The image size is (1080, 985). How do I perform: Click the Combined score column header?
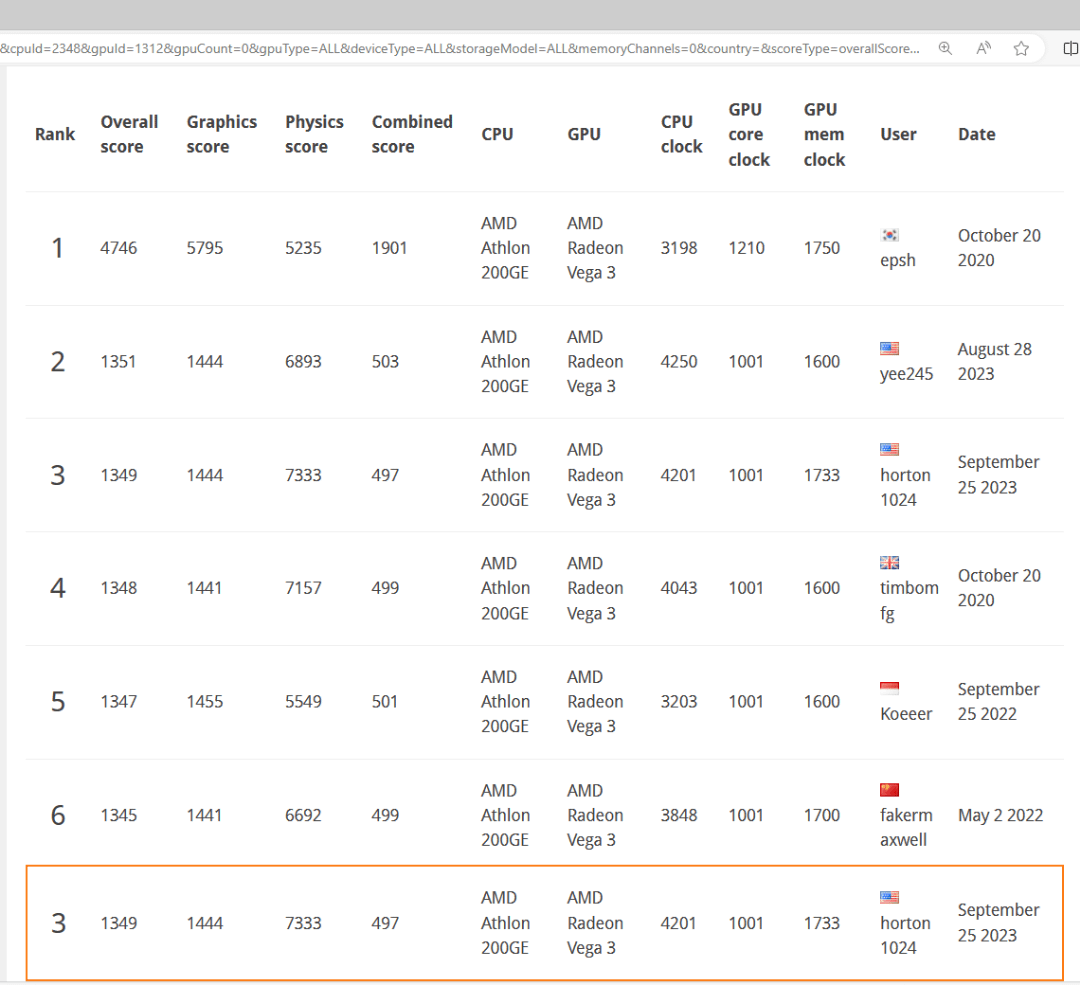[412, 134]
